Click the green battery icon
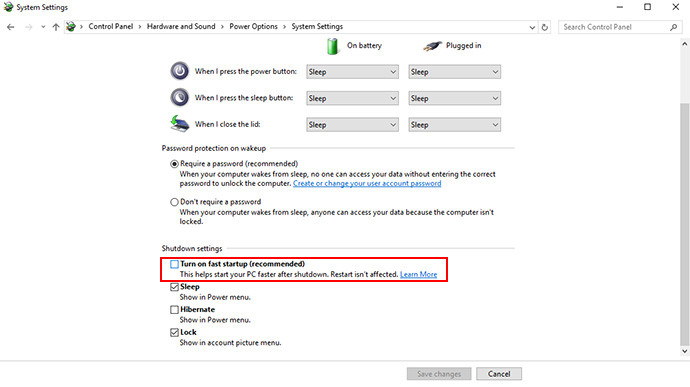The width and height of the screenshot is (690, 387). coord(333,46)
